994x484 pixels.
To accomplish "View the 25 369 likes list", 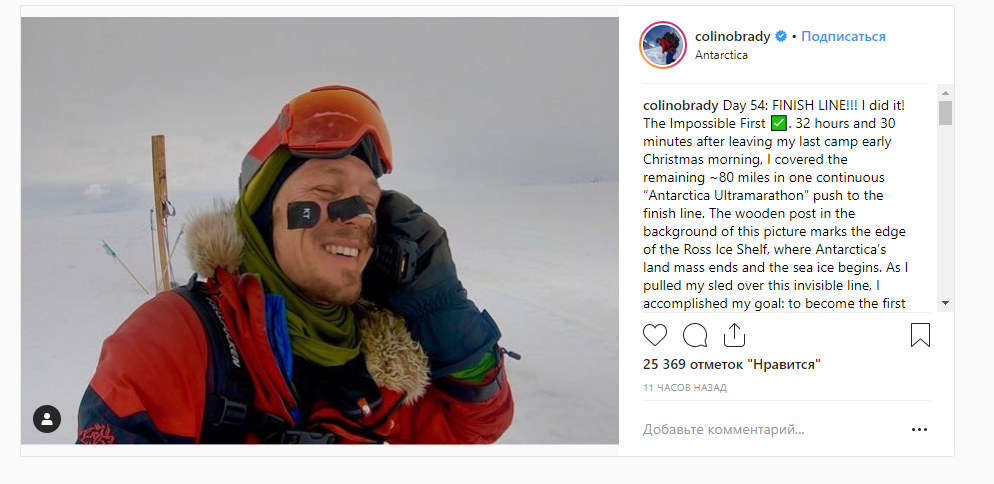I will [732, 364].
